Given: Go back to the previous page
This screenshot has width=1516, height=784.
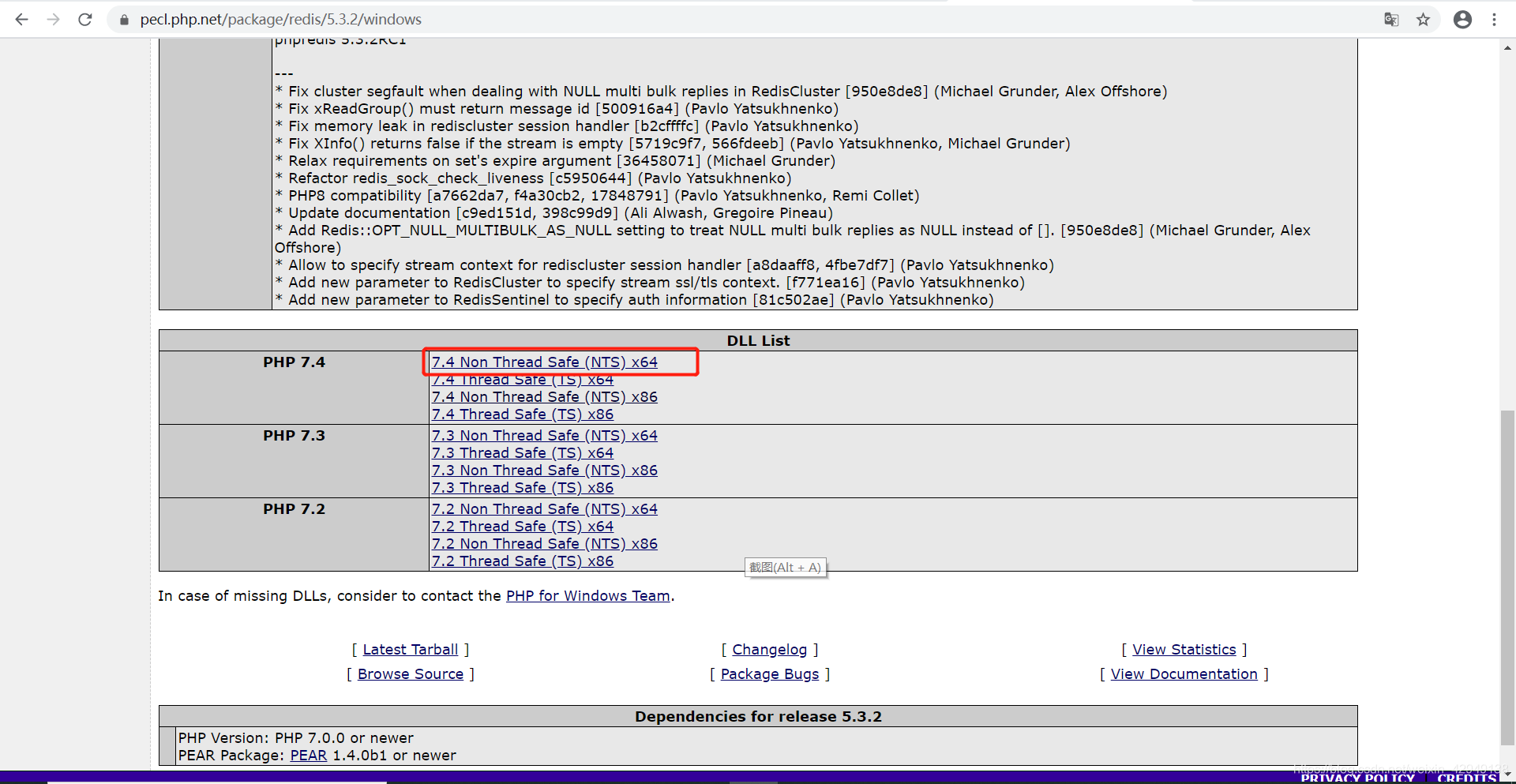Looking at the screenshot, I should coord(21,19).
